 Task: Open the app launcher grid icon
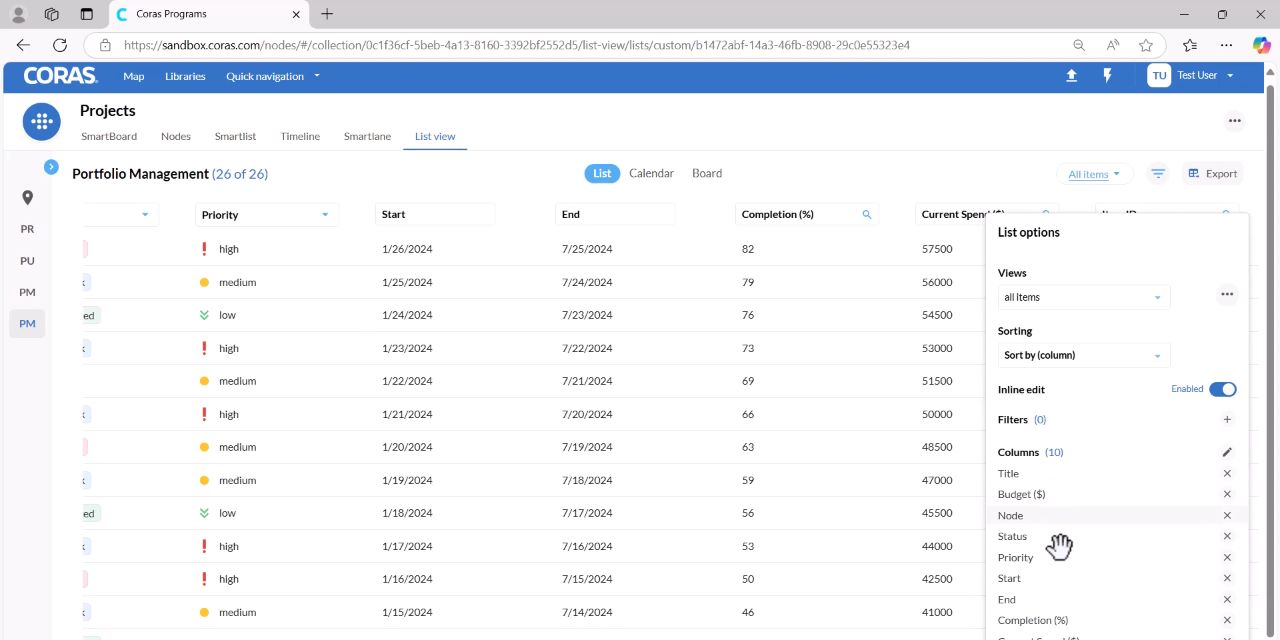point(41,122)
